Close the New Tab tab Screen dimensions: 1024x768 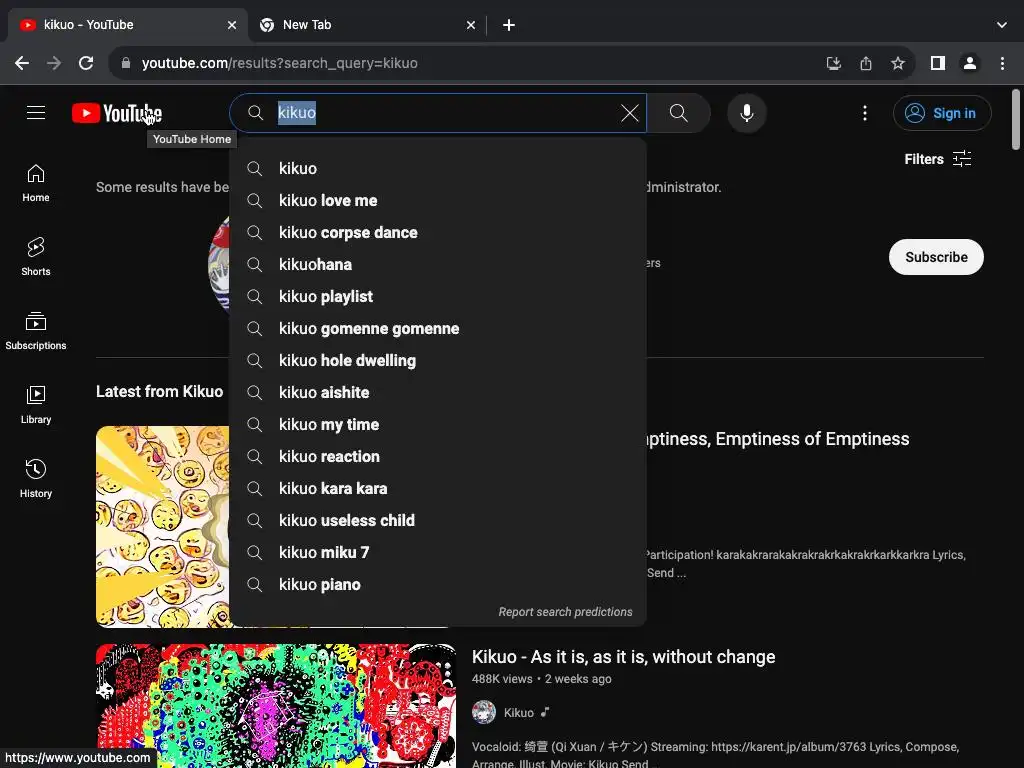tap(471, 25)
